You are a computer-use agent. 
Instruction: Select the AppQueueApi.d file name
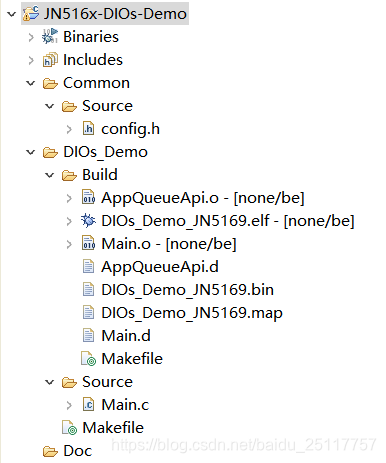pos(160,267)
